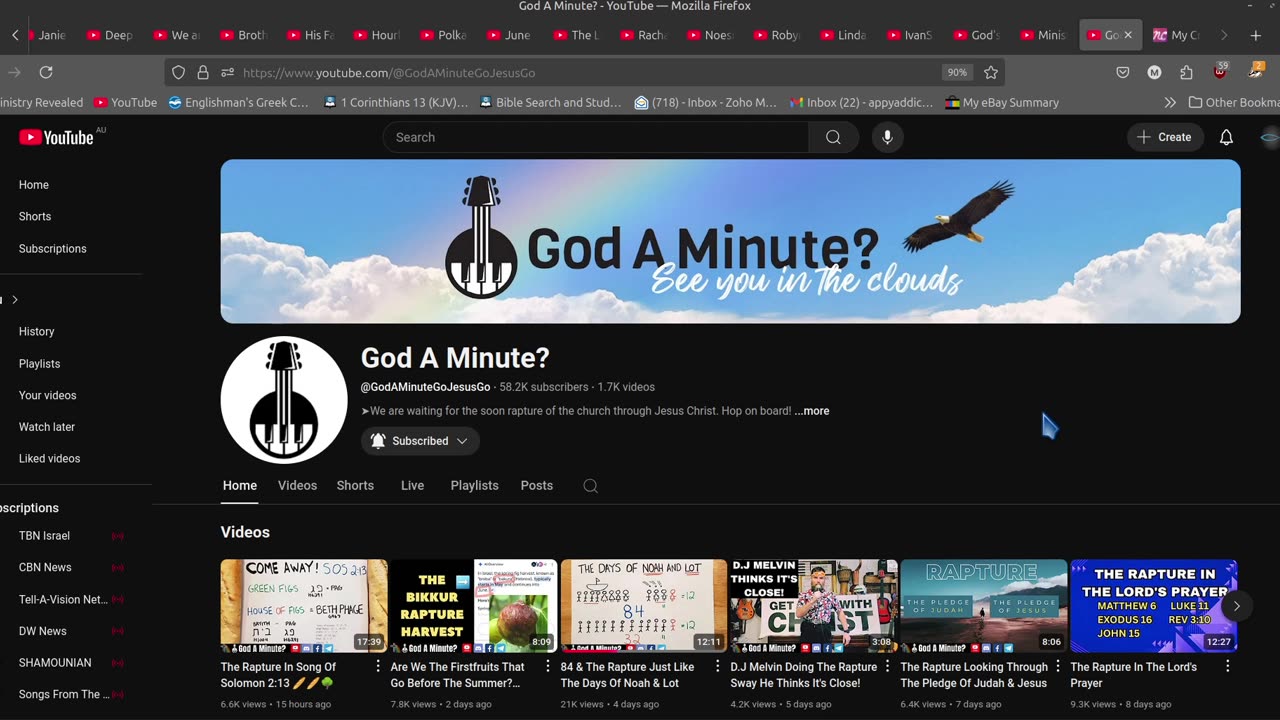Open Other Bookmarks folder
The image size is (1280, 720).
(x=1233, y=102)
